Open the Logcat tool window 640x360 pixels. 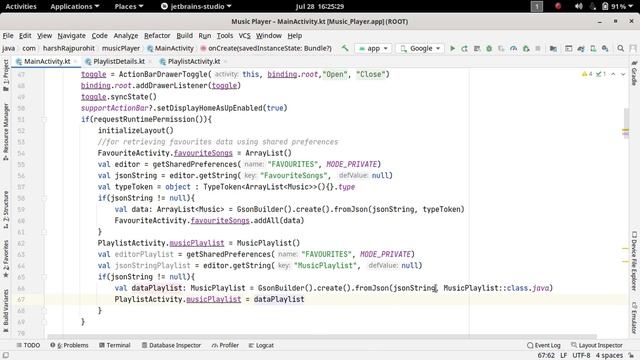[261, 345]
